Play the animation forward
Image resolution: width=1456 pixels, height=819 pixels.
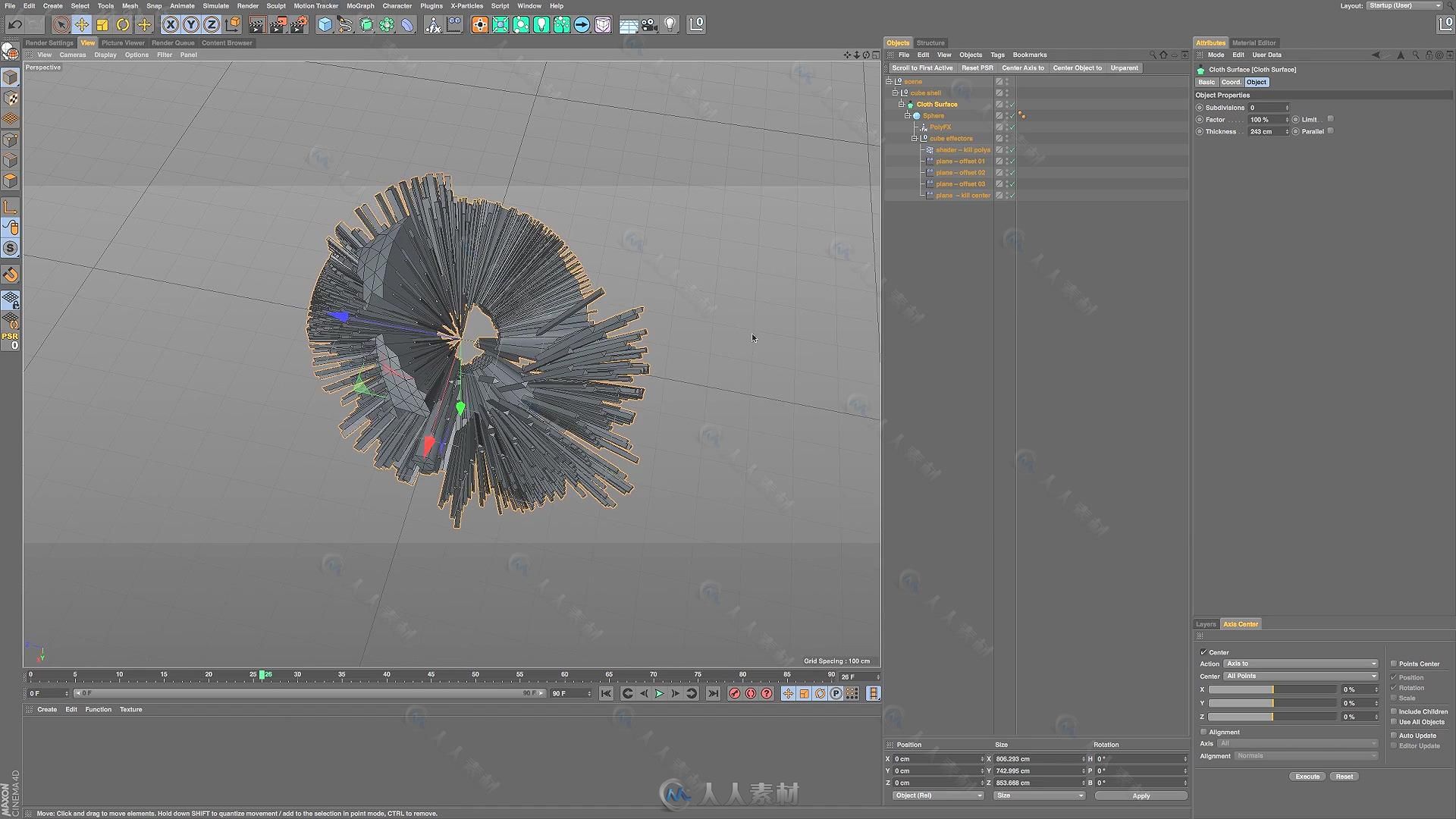coord(659,693)
